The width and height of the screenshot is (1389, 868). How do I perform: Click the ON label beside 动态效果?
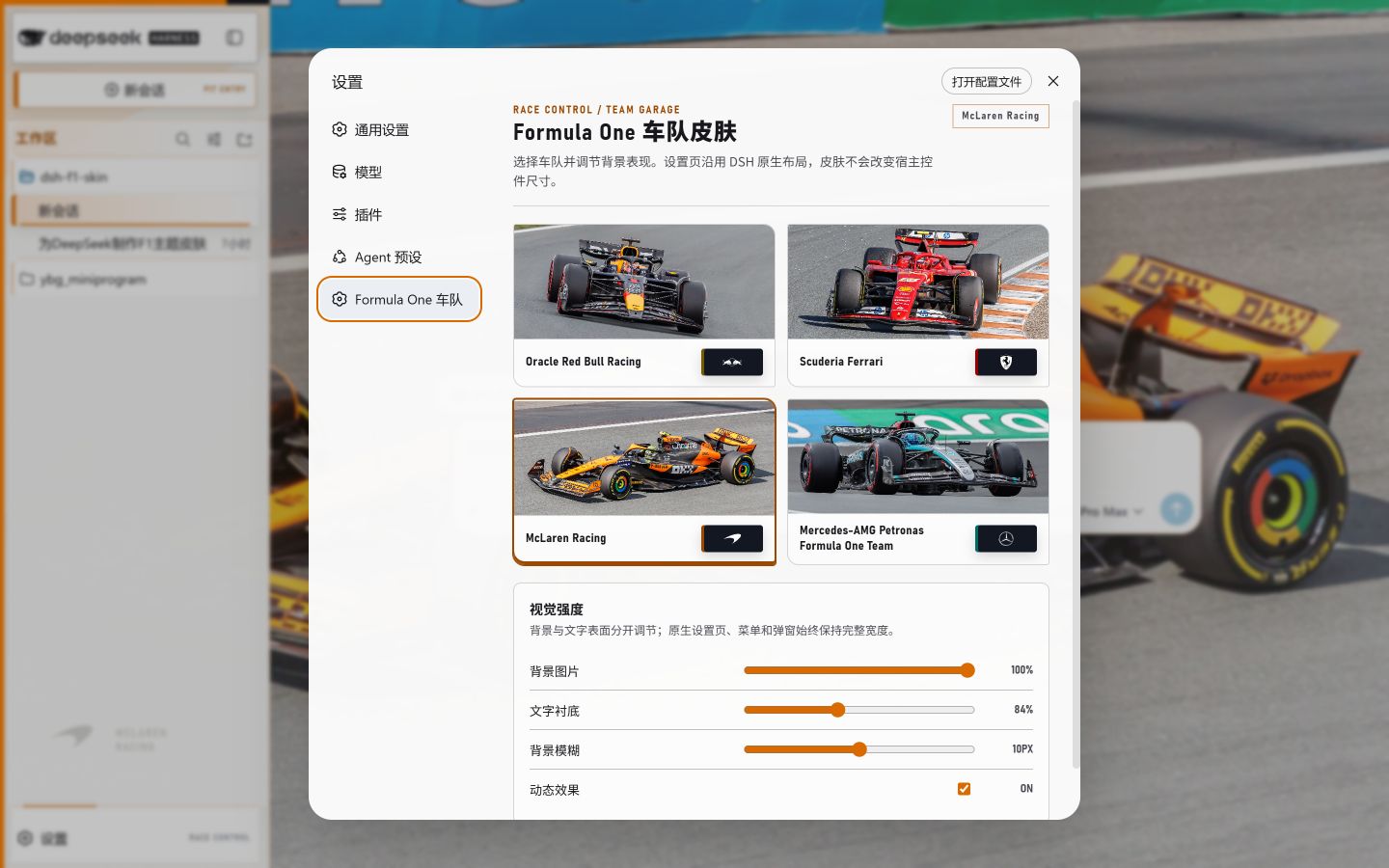pos(1026,789)
